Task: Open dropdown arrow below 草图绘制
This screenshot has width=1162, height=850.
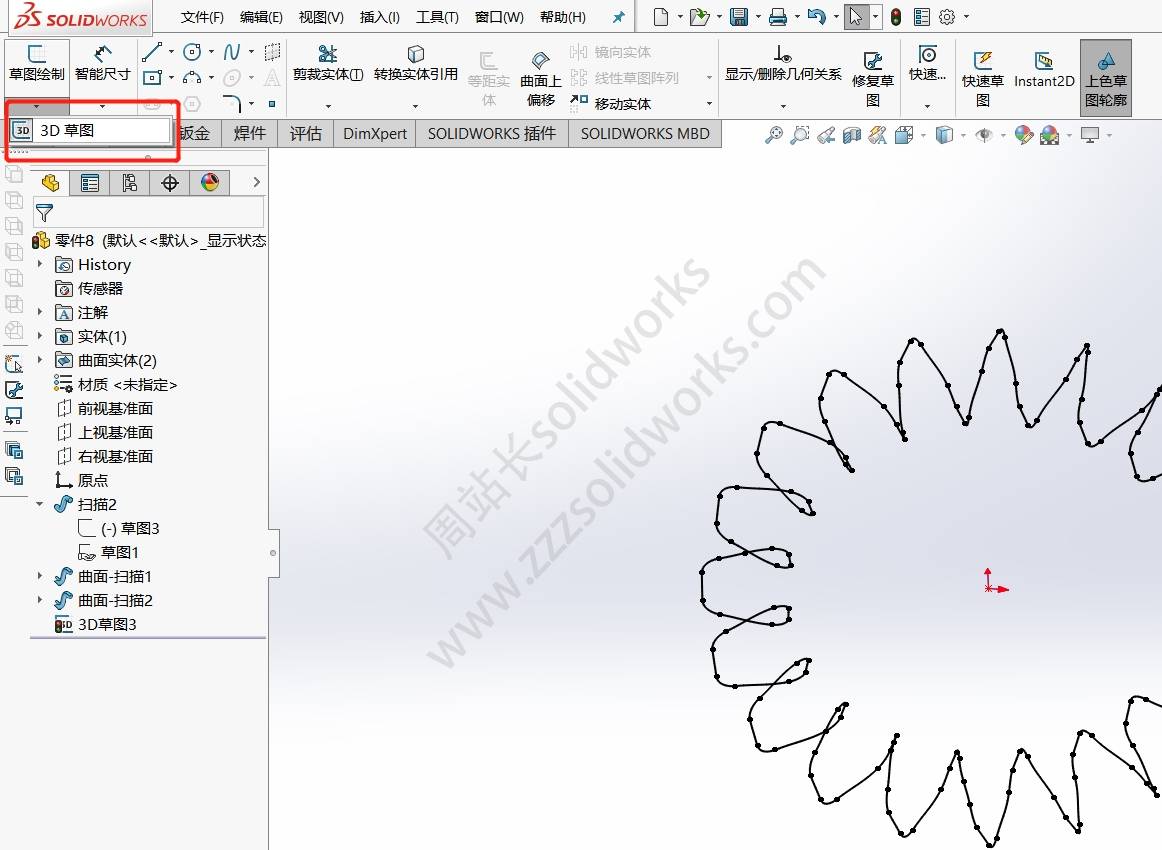Action: tap(37, 105)
